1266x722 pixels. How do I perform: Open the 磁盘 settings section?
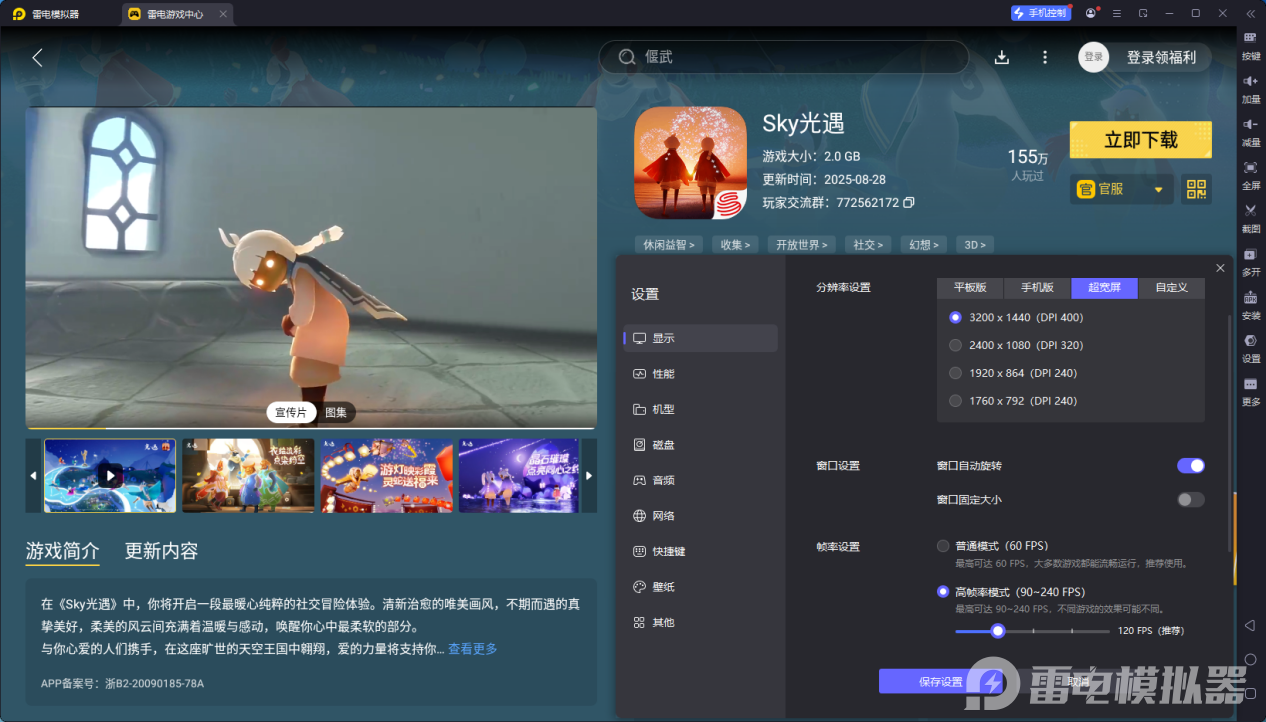[x=700, y=445]
